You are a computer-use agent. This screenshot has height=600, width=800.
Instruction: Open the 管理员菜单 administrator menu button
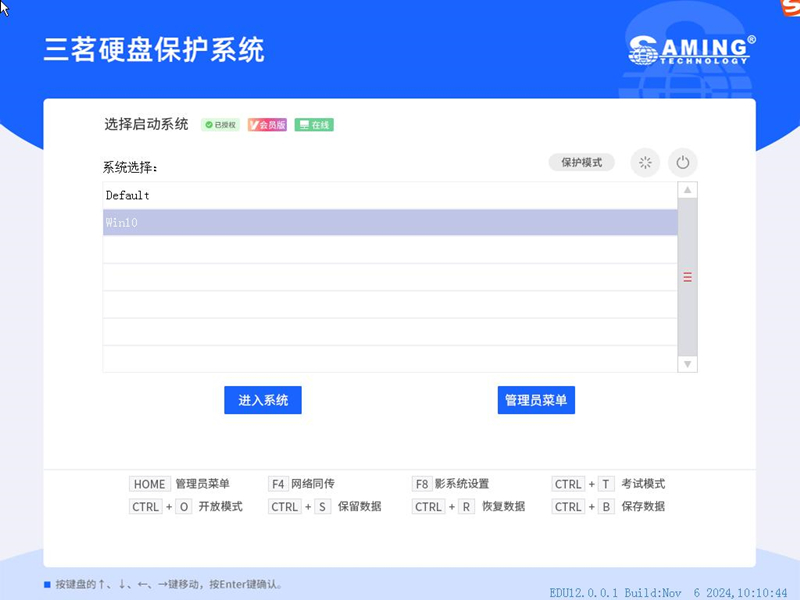(536, 400)
